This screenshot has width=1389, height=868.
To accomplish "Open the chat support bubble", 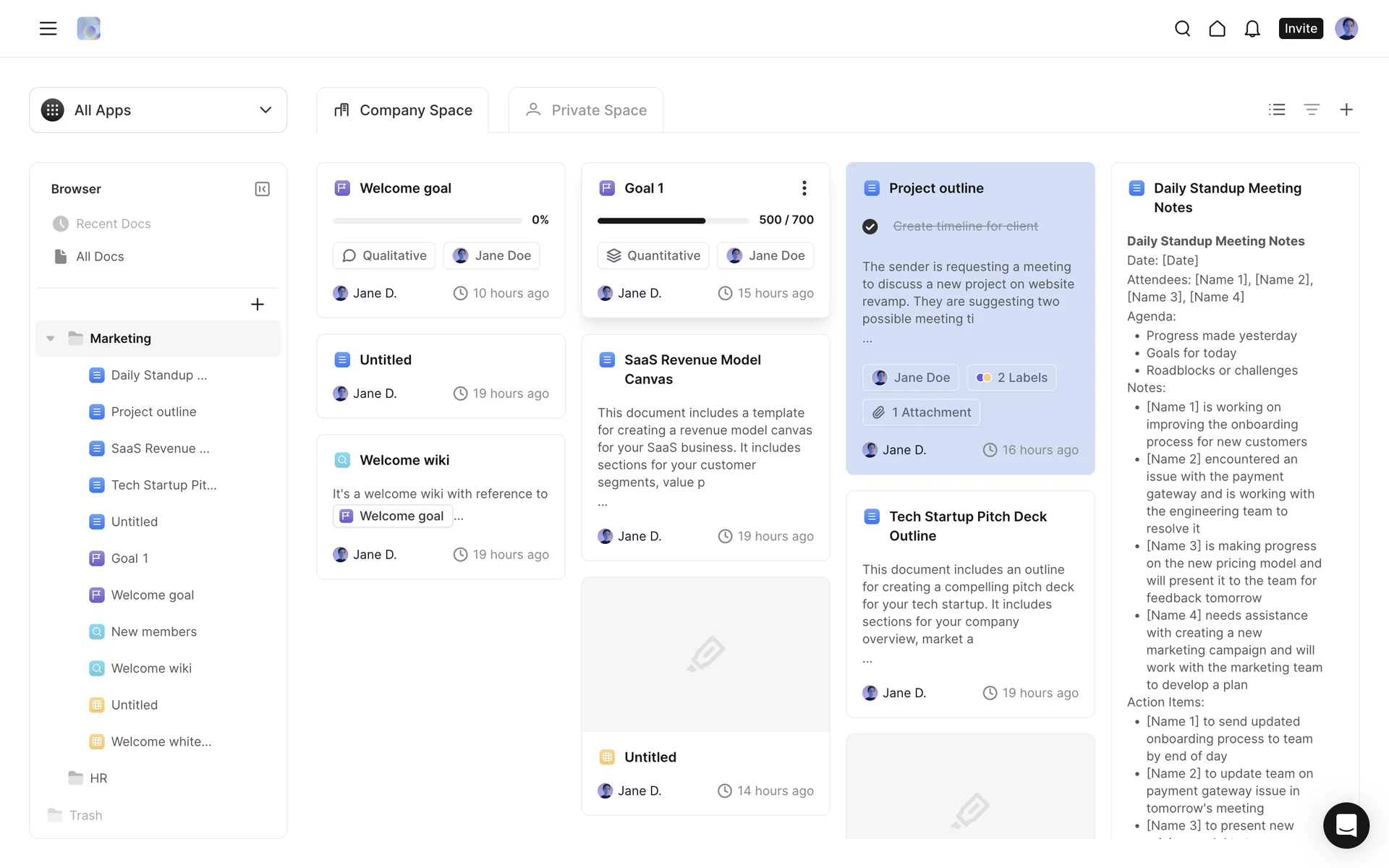I will [1346, 825].
